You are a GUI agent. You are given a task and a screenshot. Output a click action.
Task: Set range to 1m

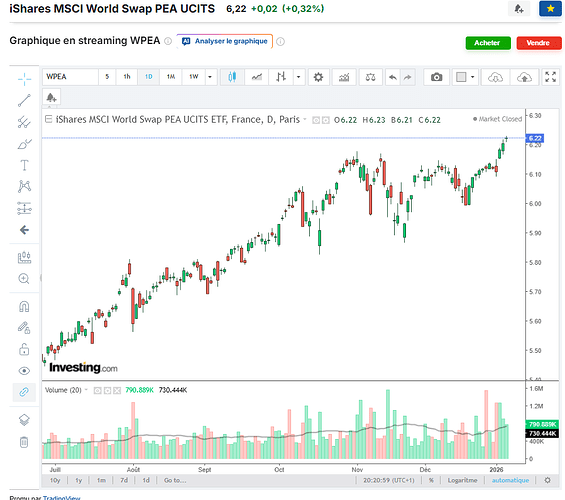point(101,480)
